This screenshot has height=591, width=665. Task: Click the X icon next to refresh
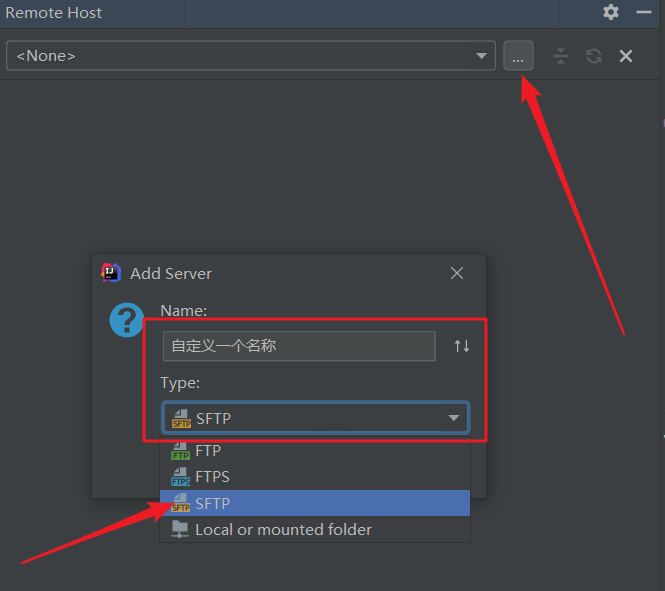click(626, 56)
